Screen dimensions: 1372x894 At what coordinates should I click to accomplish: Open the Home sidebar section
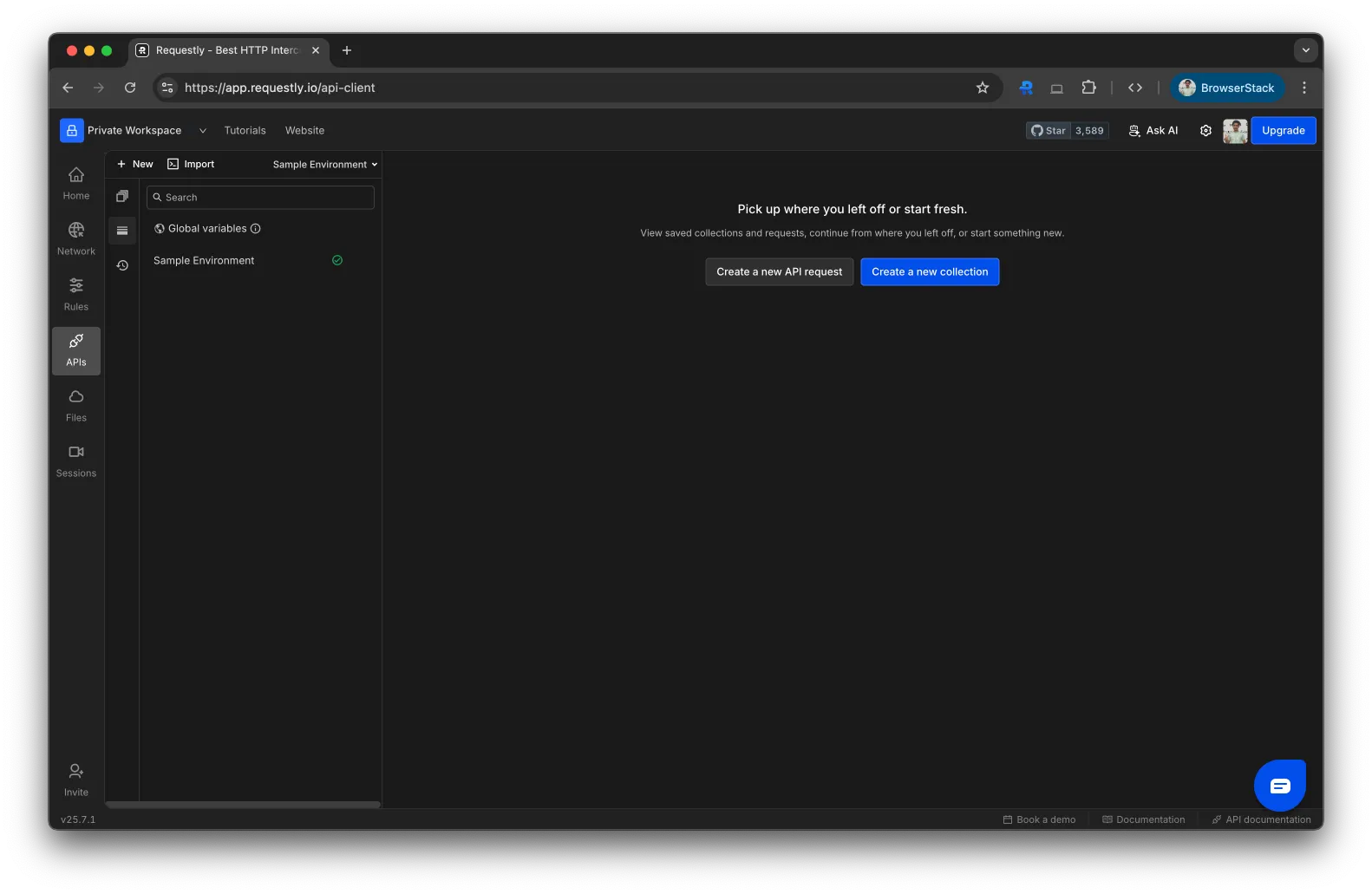pos(76,184)
